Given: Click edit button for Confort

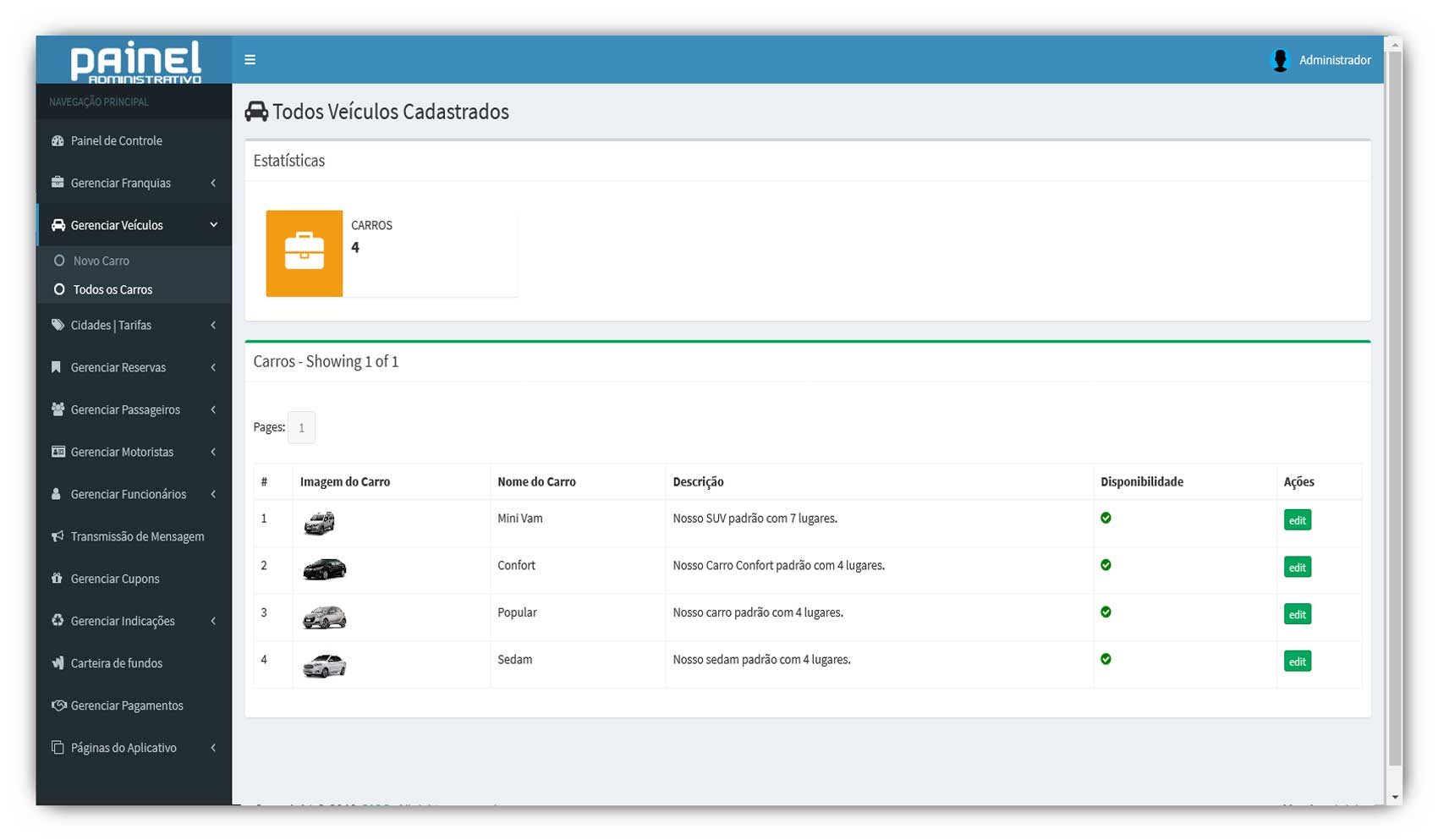Looking at the screenshot, I should point(1298,568).
